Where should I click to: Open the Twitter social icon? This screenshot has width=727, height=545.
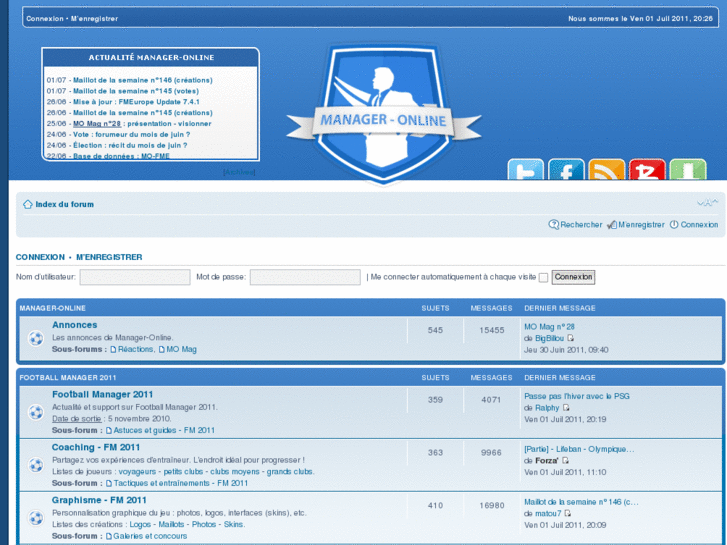click(x=525, y=169)
